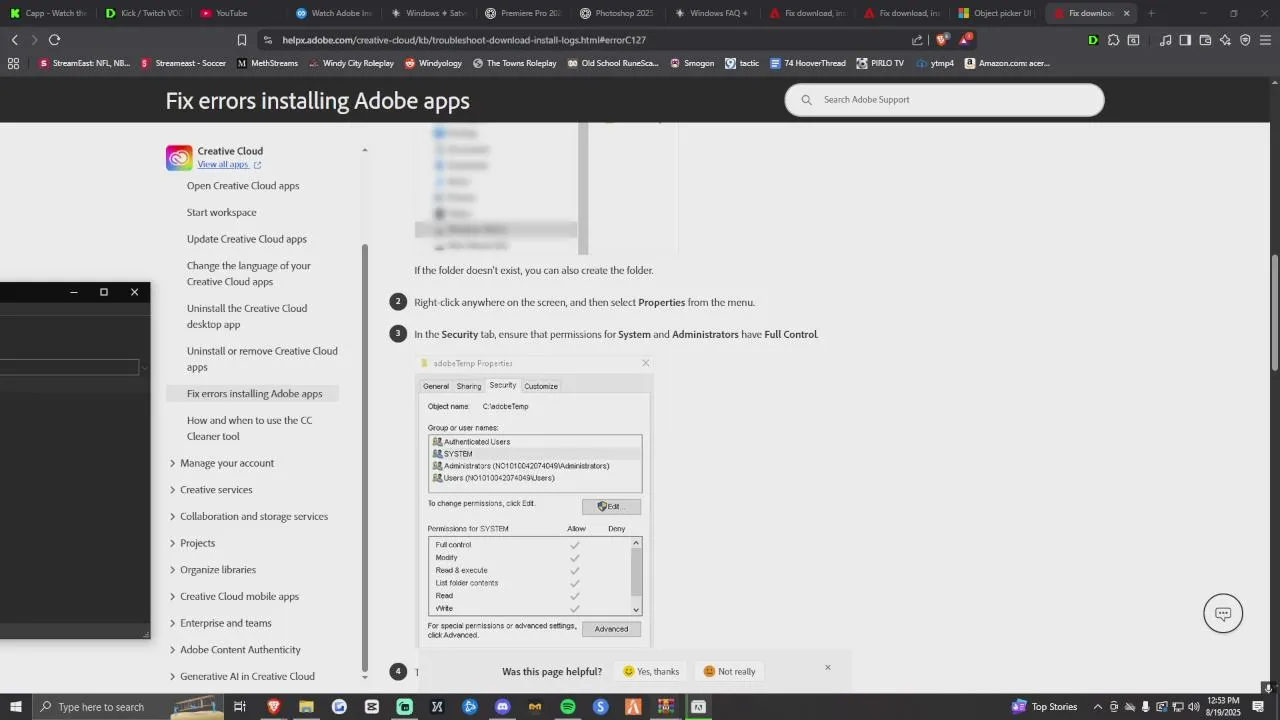Click the adobeTemp Properties screenshot image
The image size is (1280, 720).
534,502
